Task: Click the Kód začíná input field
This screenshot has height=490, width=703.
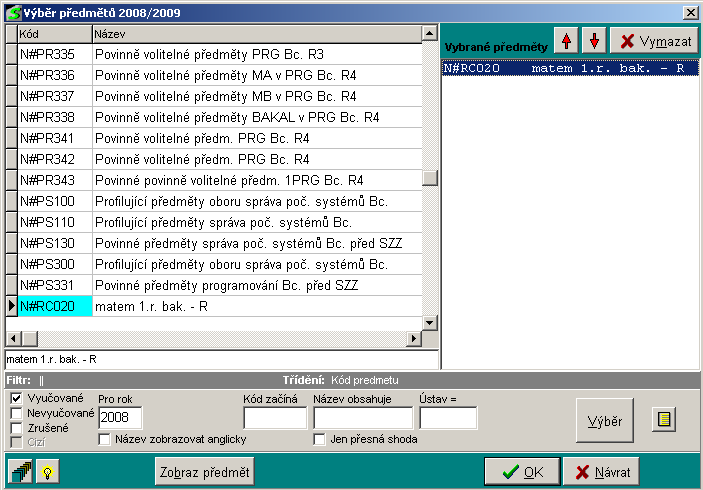Action: 275,417
